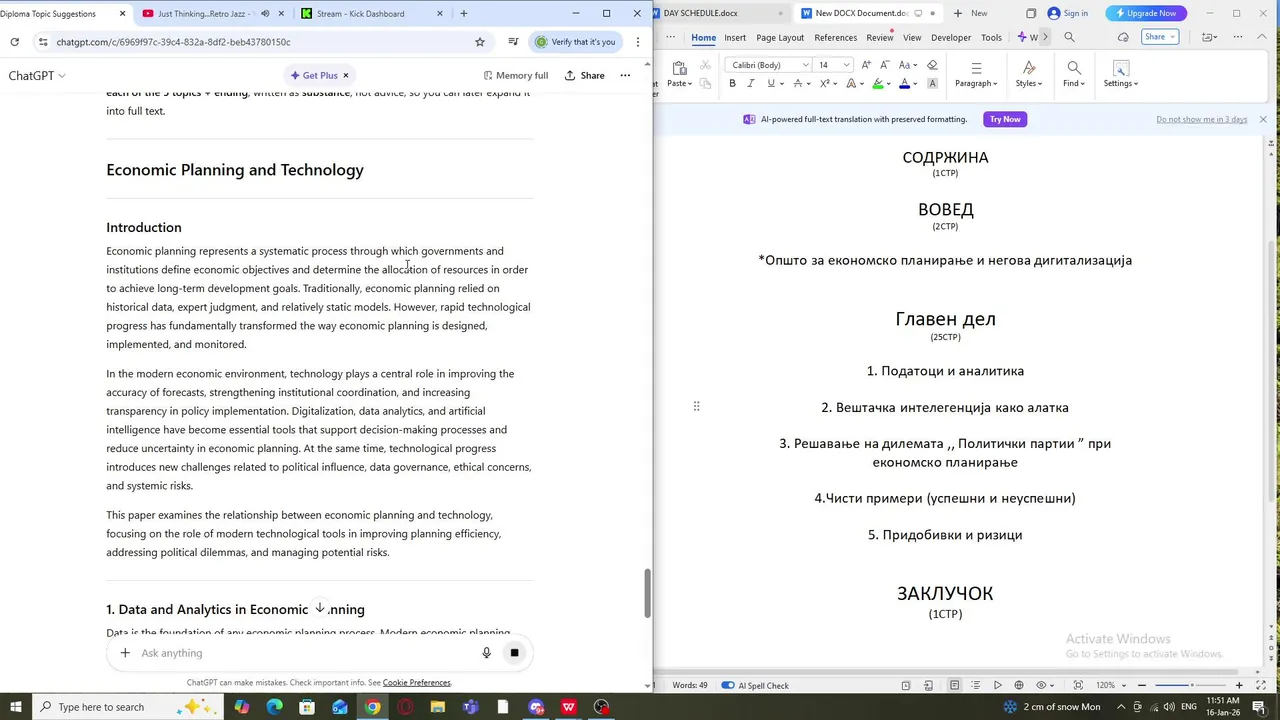The width and height of the screenshot is (1280, 720).
Task: Click Share in ChatGPT header
Action: (x=584, y=75)
